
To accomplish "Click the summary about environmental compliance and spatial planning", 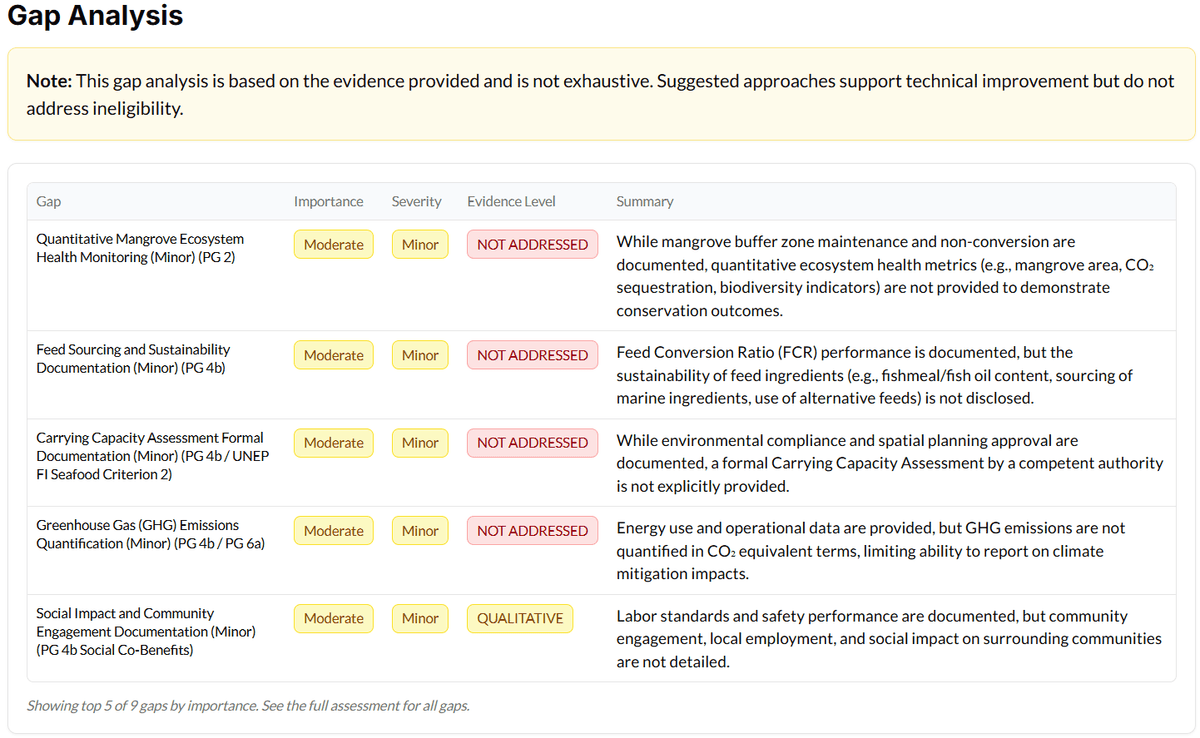I will point(890,463).
